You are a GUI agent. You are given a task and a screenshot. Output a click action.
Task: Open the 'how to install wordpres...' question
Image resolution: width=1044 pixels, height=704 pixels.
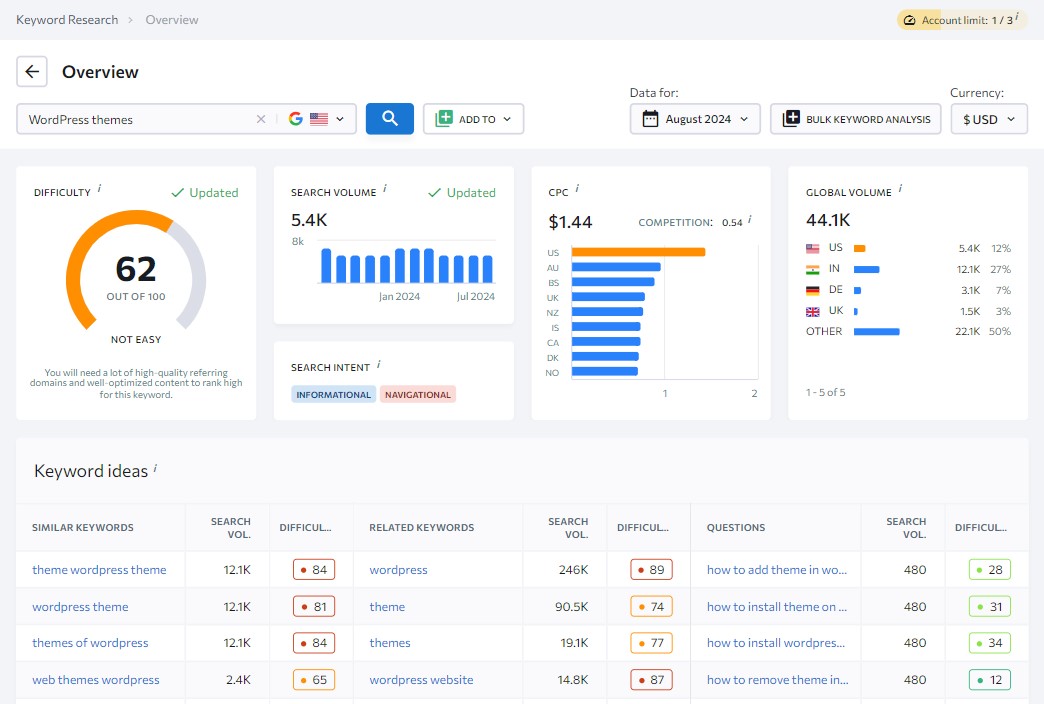[x=776, y=643]
